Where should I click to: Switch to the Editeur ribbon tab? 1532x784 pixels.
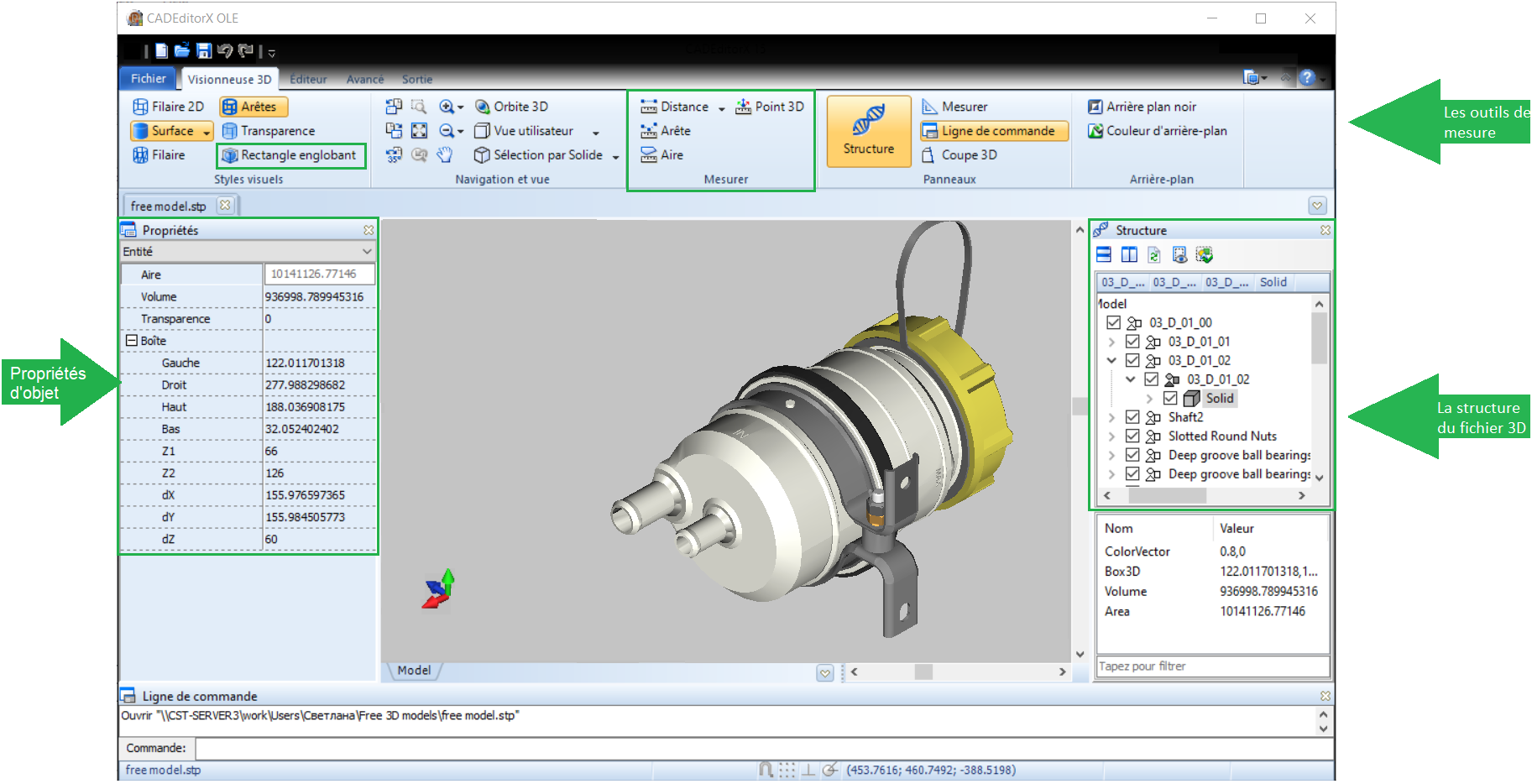[x=308, y=80]
